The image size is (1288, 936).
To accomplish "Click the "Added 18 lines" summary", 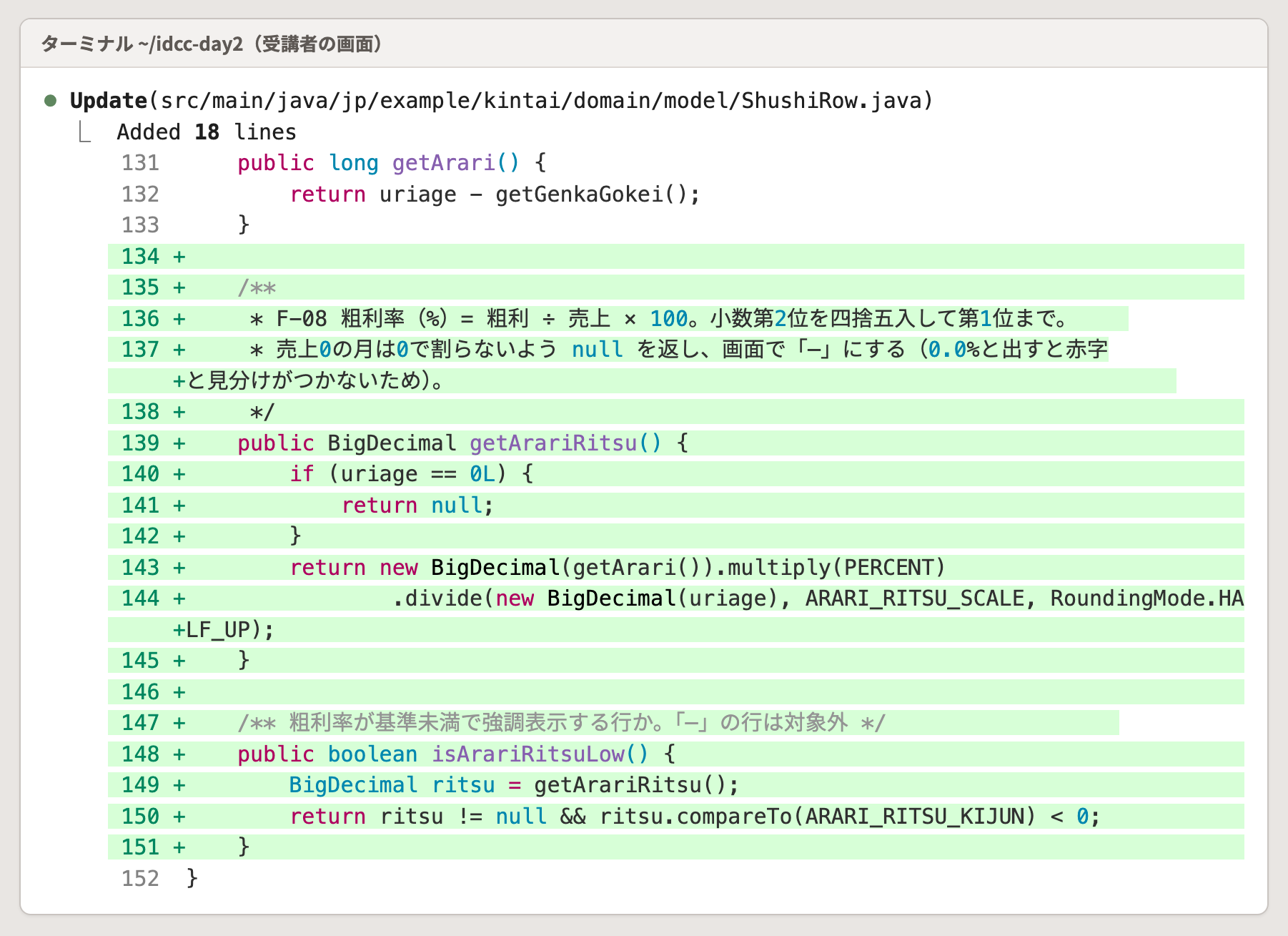I will 207,132.
